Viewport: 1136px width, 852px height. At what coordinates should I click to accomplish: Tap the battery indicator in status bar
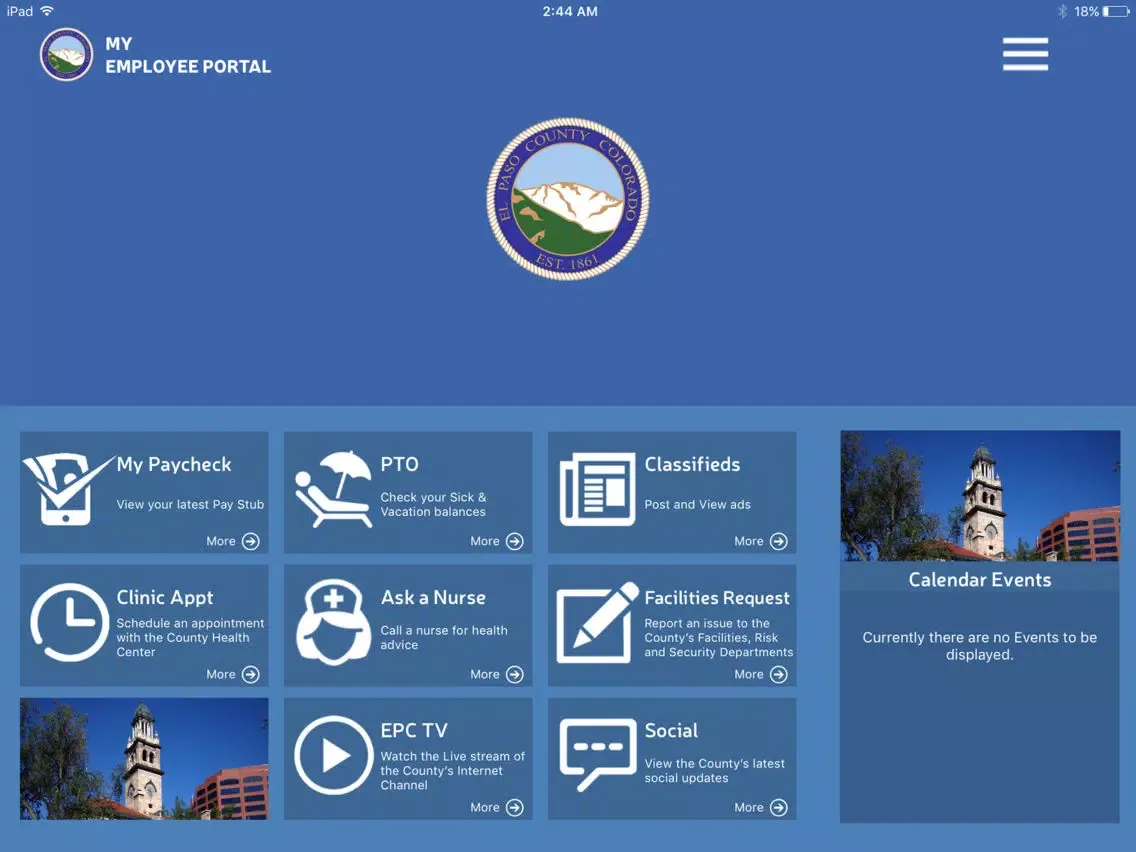point(1115,12)
